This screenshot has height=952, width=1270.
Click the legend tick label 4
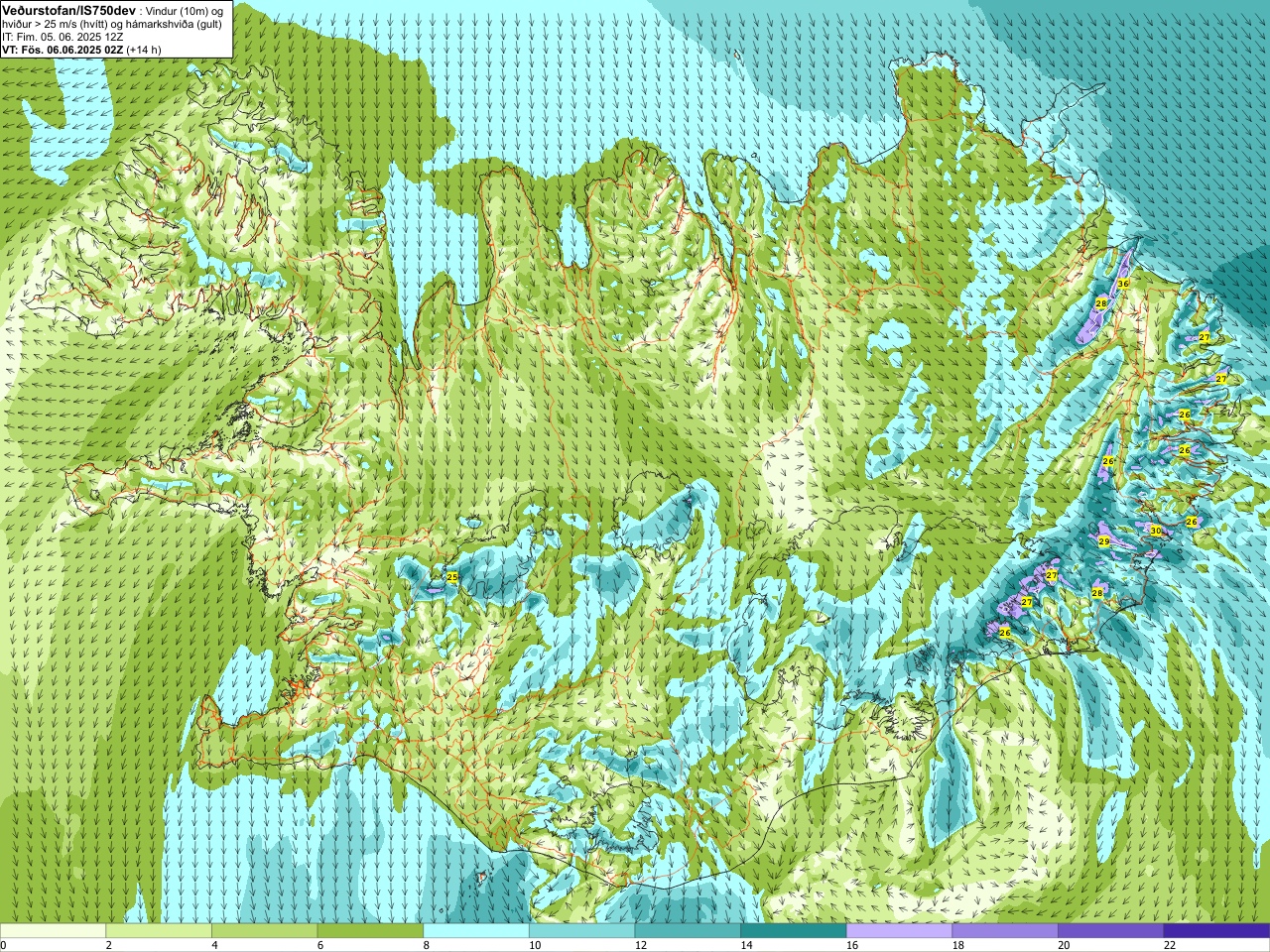[214, 945]
